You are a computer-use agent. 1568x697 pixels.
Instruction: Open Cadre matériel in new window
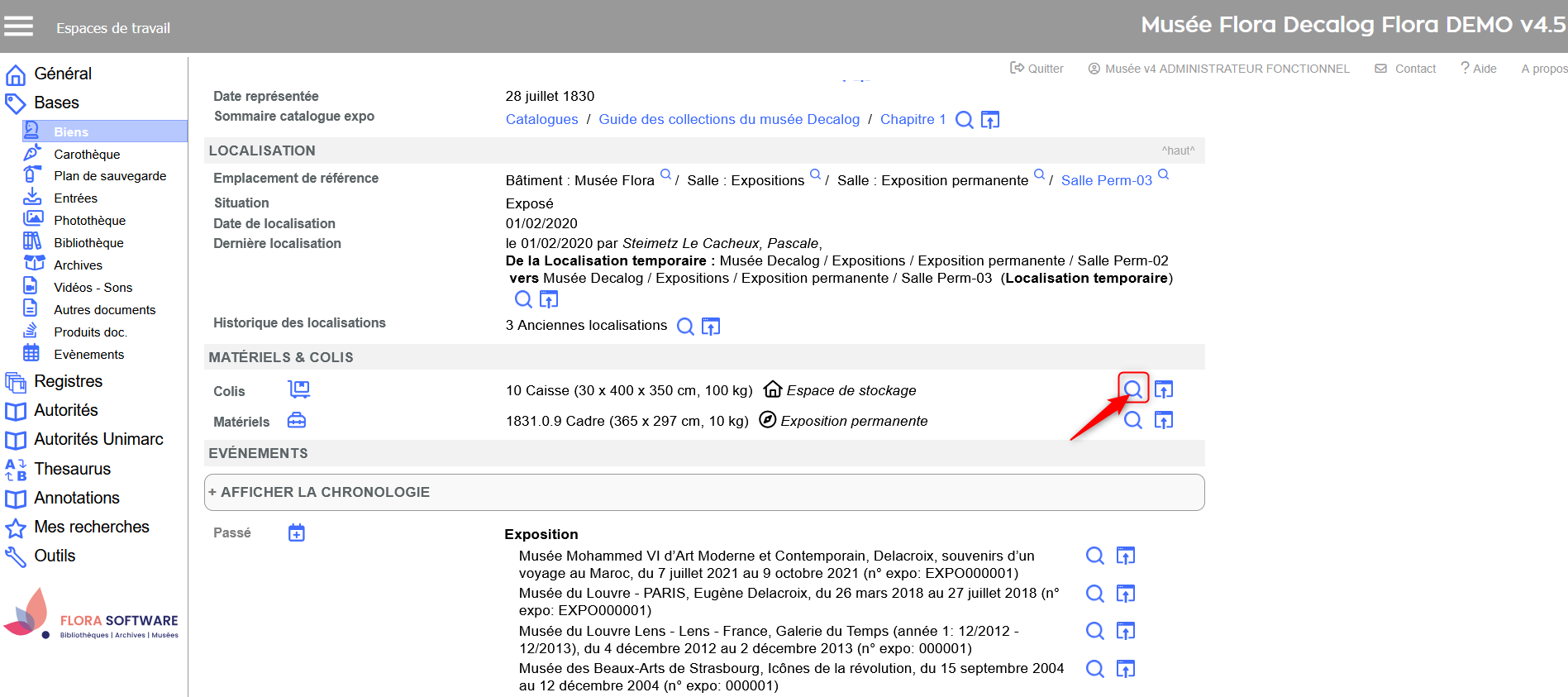coord(1164,420)
